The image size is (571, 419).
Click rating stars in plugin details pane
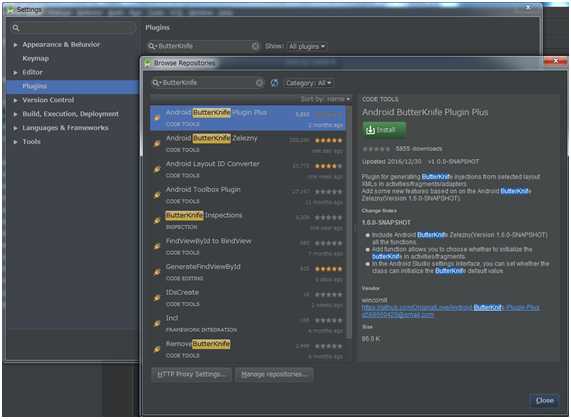coord(376,149)
